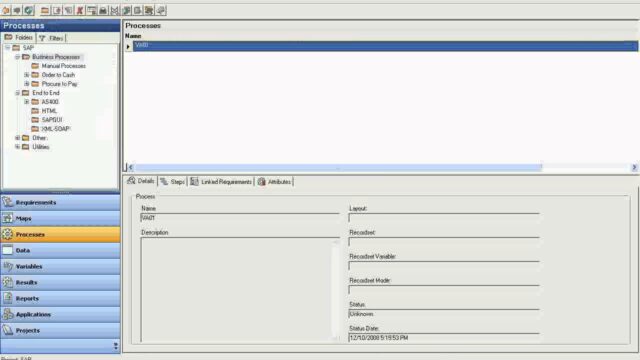The image size is (640, 360).
Task: Expand the Other folder
Action: (18, 138)
